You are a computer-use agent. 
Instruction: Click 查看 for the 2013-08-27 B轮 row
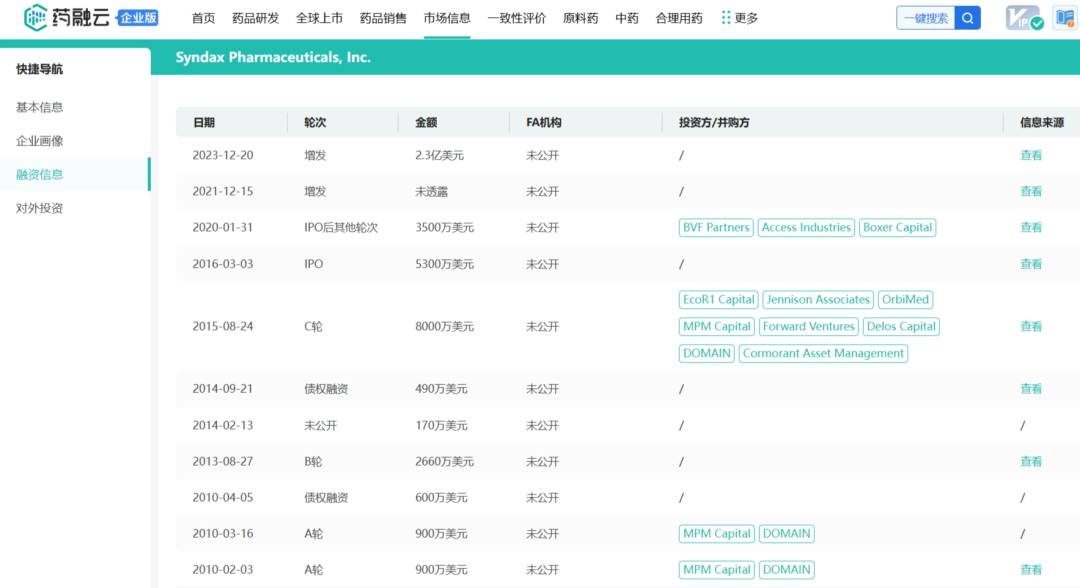(1031, 461)
